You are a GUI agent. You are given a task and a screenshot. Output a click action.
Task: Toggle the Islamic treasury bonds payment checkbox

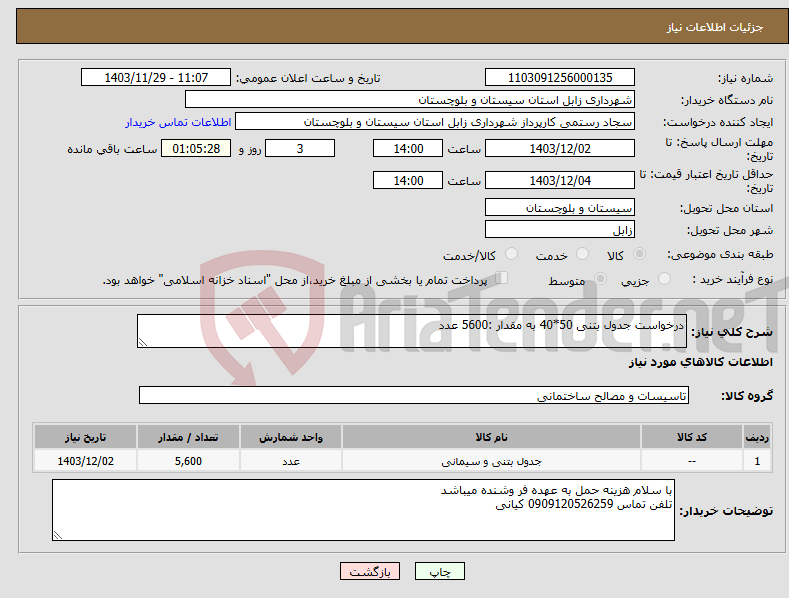pos(501,277)
